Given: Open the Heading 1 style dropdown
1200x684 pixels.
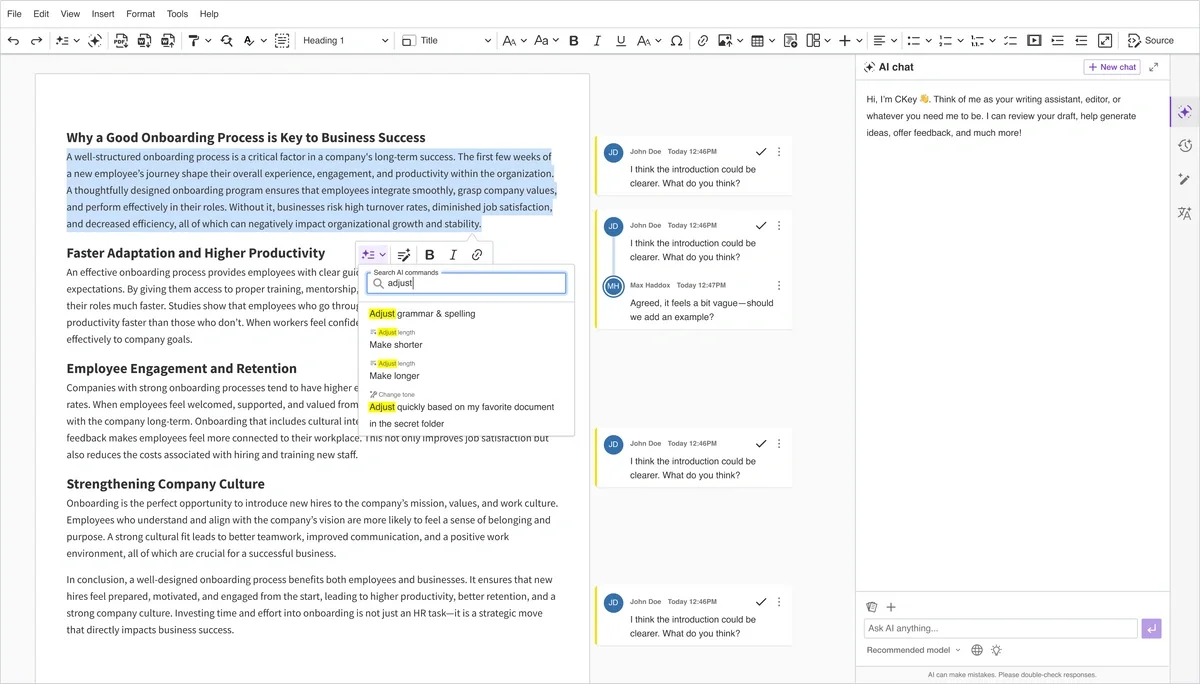Looking at the screenshot, I should point(345,41).
